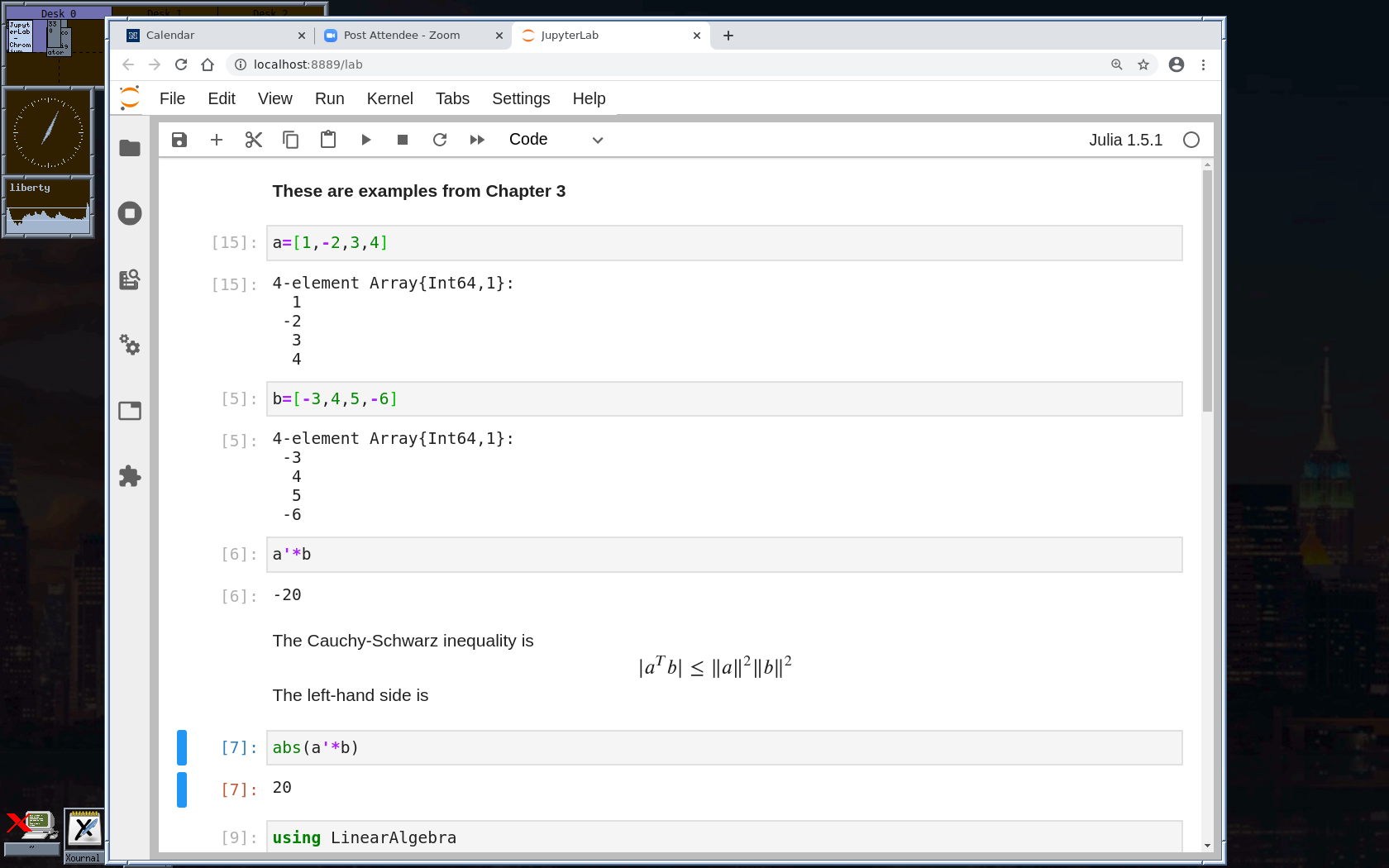This screenshot has width=1389, height=868.
Task: Click the Julia 1.5.1 kernel name
Action: (1125, 140)
